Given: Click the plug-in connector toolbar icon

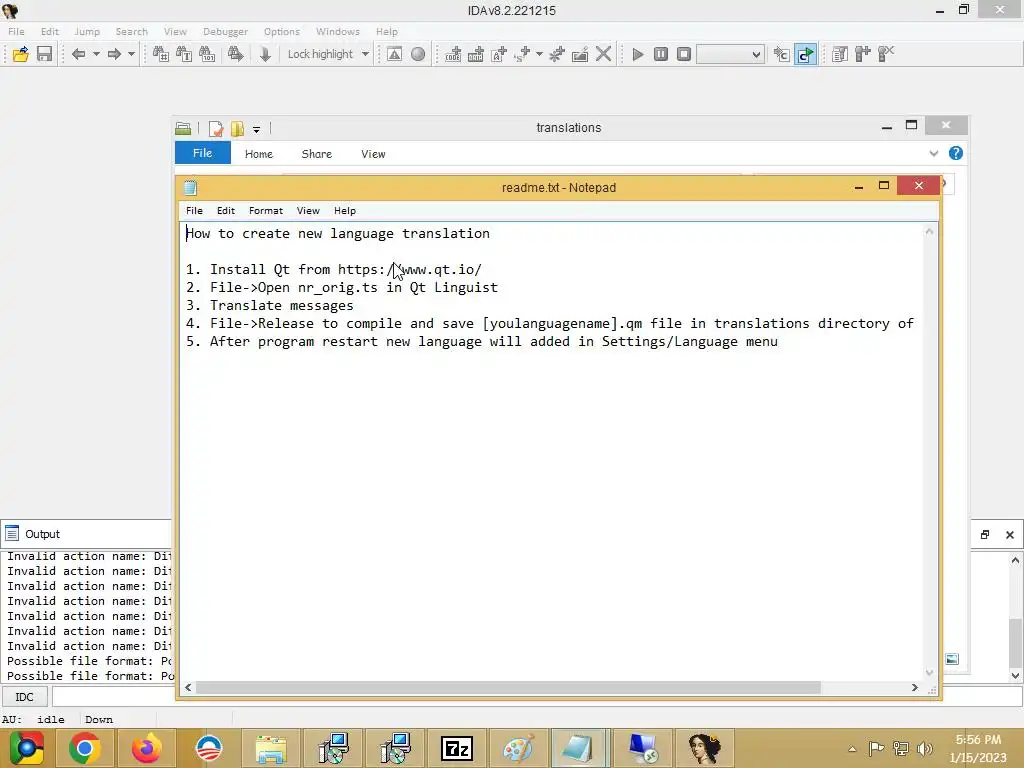Looking at the screenshot, I should pyautogui.click(x=863, y=54).
